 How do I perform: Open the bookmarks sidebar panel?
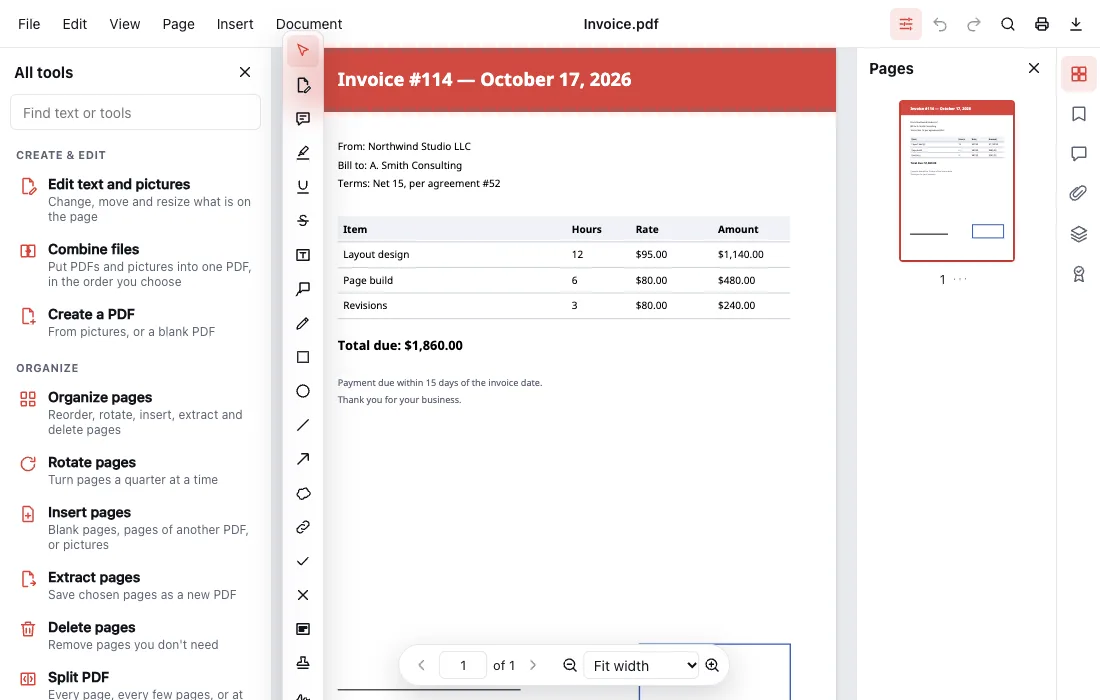tap(1078, 114)
